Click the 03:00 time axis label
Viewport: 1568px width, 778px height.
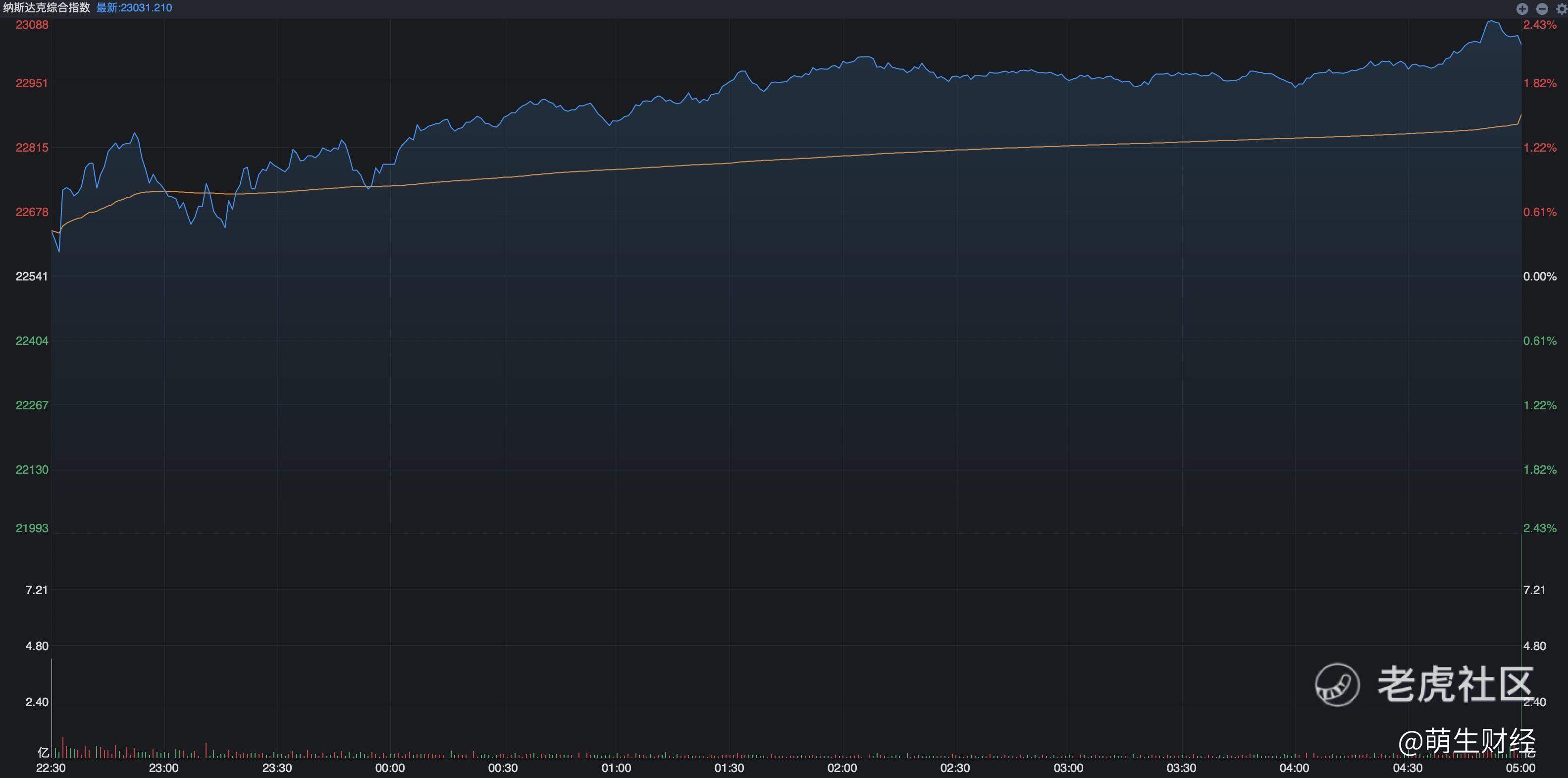pos(1068,768)
